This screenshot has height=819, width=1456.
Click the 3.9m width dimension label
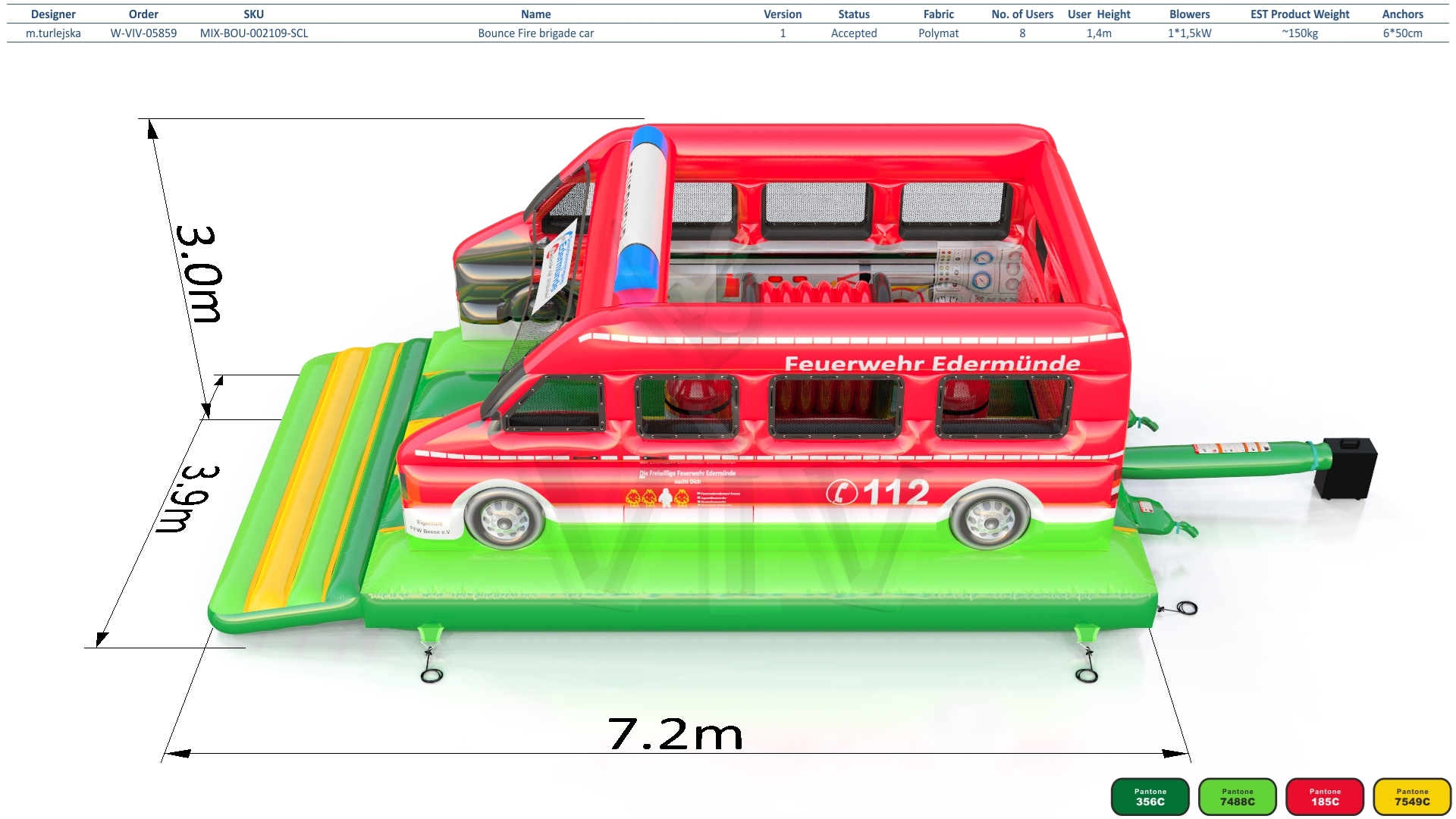[187, 499]
